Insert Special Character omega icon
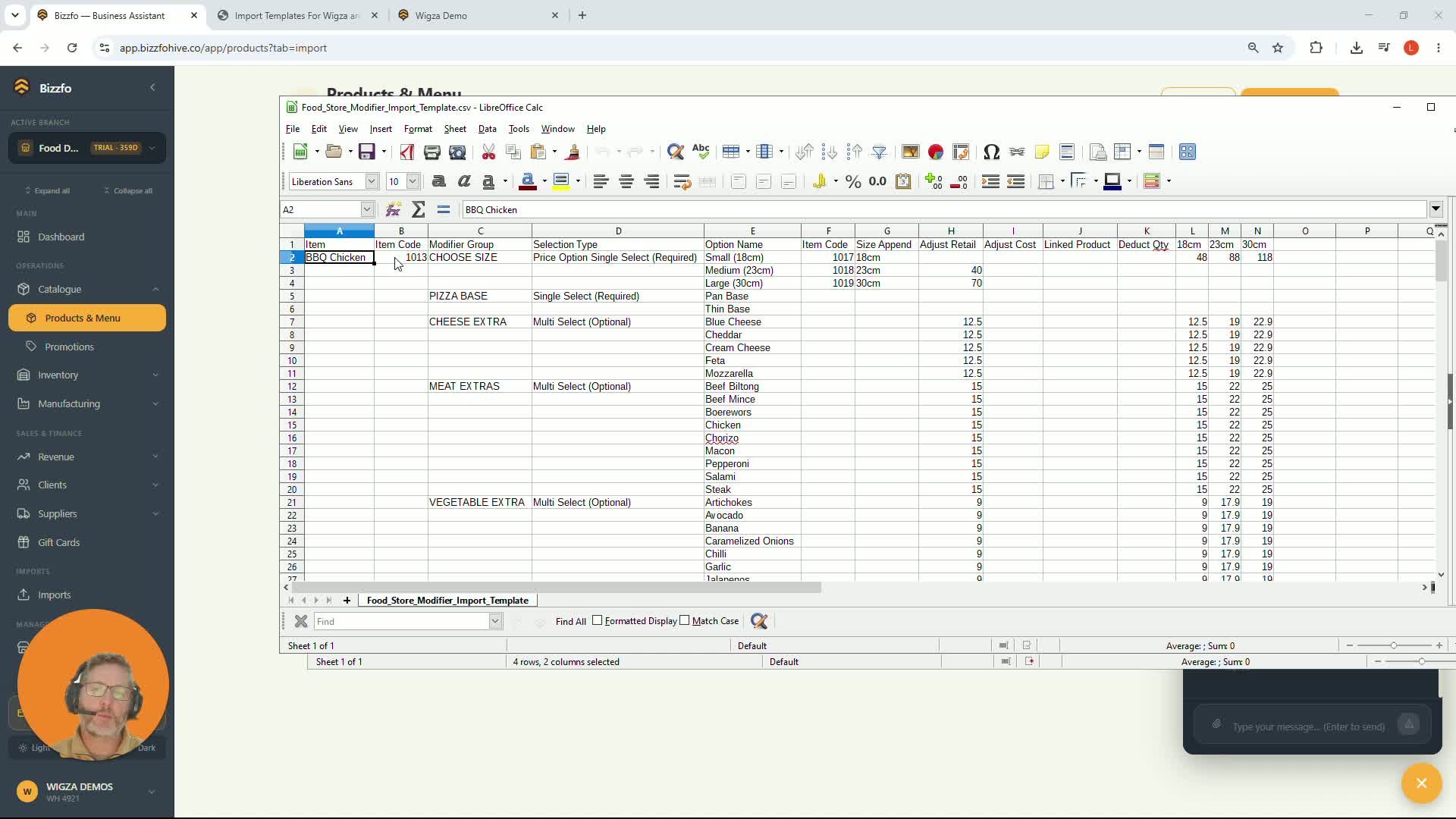 pyautogui.click(x=991, y=152)
